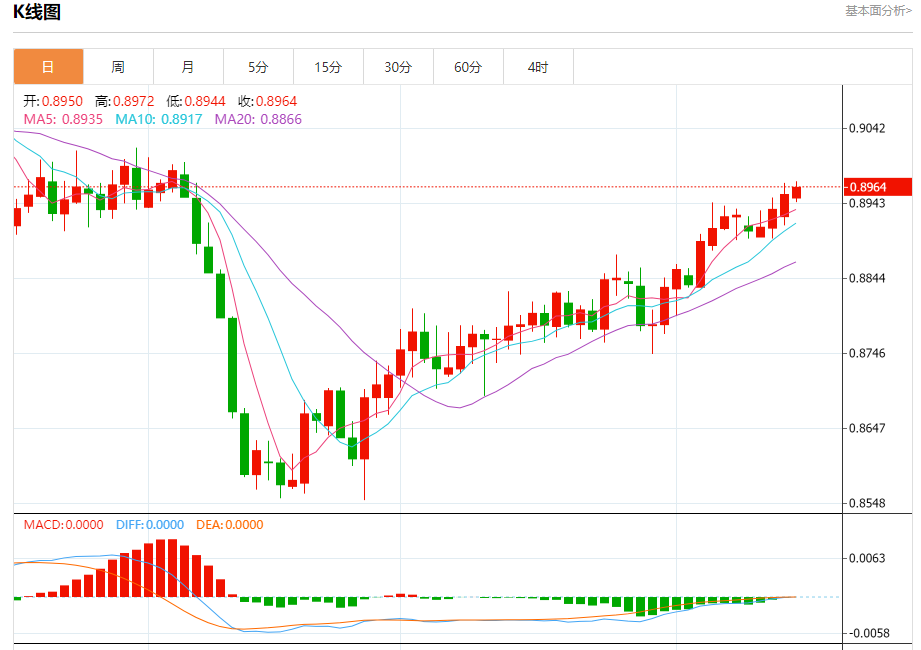
Task: Click the 低:0.8944 low value
Action: point(196,101)
